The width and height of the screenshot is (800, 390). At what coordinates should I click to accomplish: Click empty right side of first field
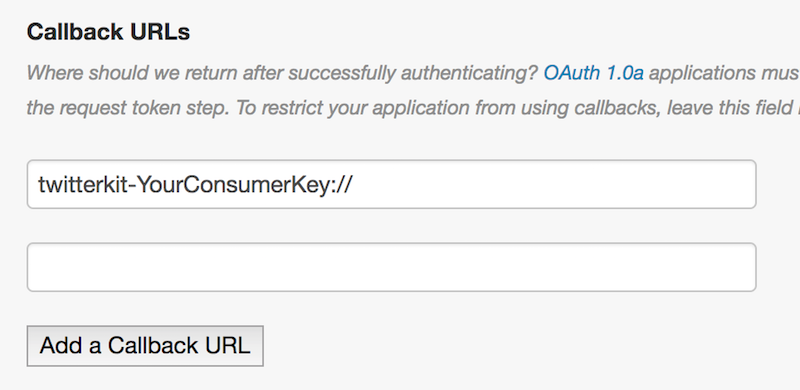[556, 184]
